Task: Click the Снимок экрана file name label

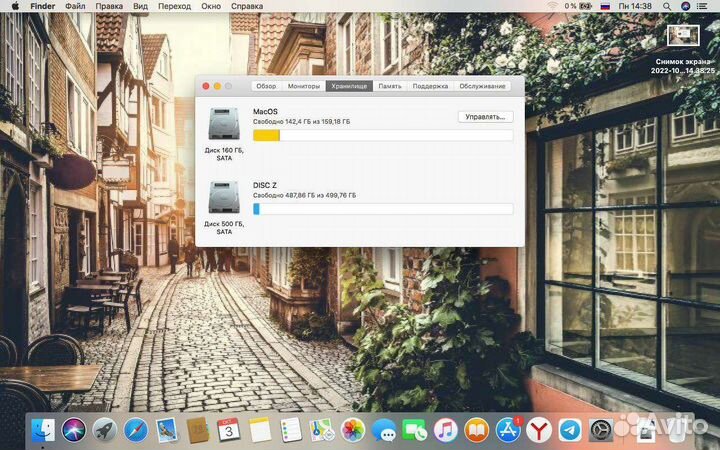Action: (x=683, y=66)
